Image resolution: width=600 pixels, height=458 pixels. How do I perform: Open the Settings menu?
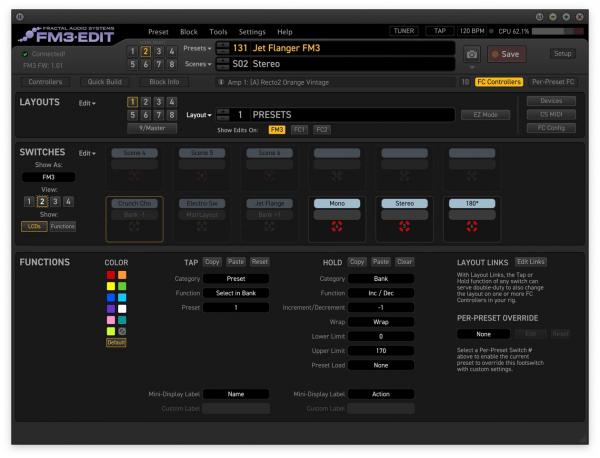pos(252,32)
